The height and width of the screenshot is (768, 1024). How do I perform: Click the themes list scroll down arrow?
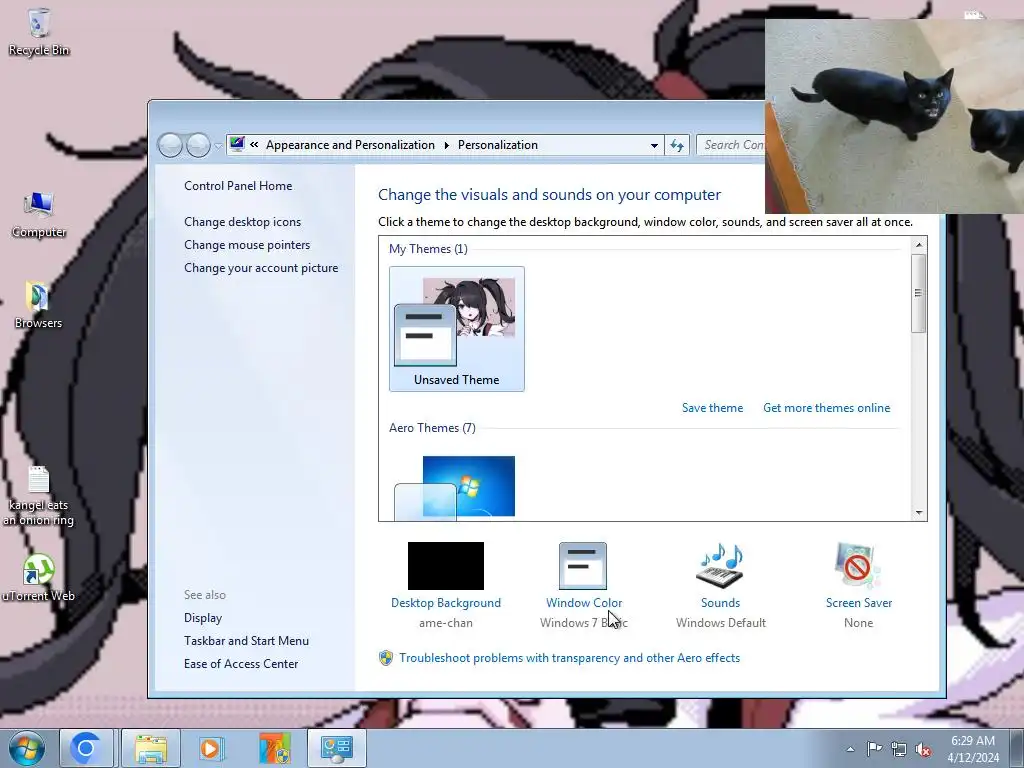coord(918,513)
